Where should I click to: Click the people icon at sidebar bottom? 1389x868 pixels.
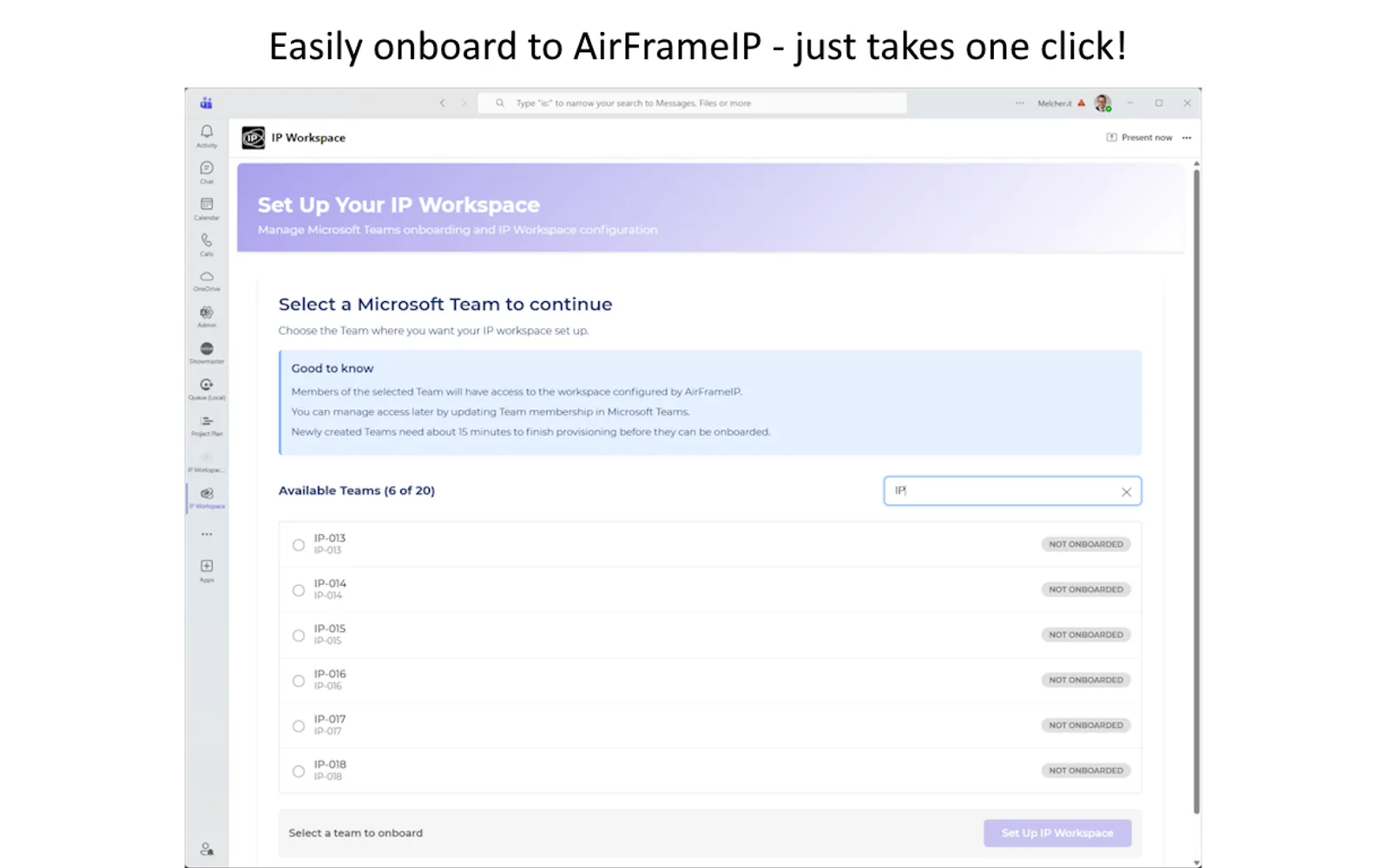tap(207, 849)
